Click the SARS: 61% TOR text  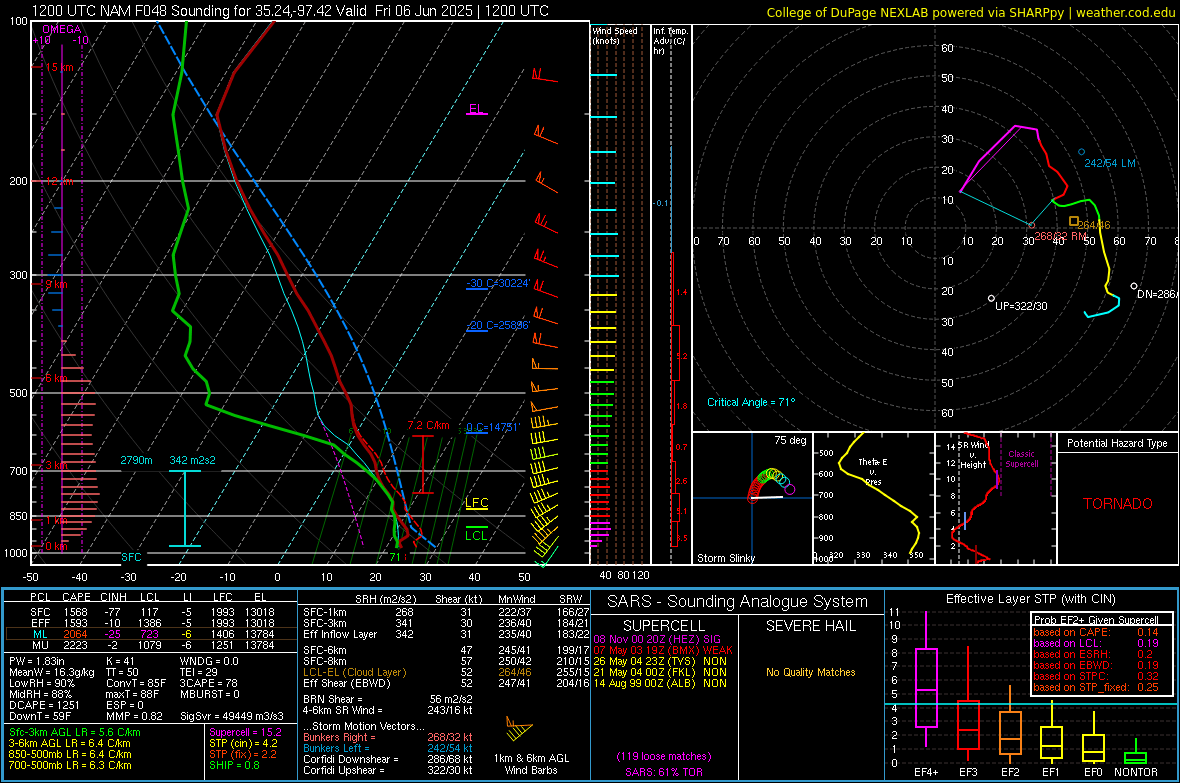point(664,772)
